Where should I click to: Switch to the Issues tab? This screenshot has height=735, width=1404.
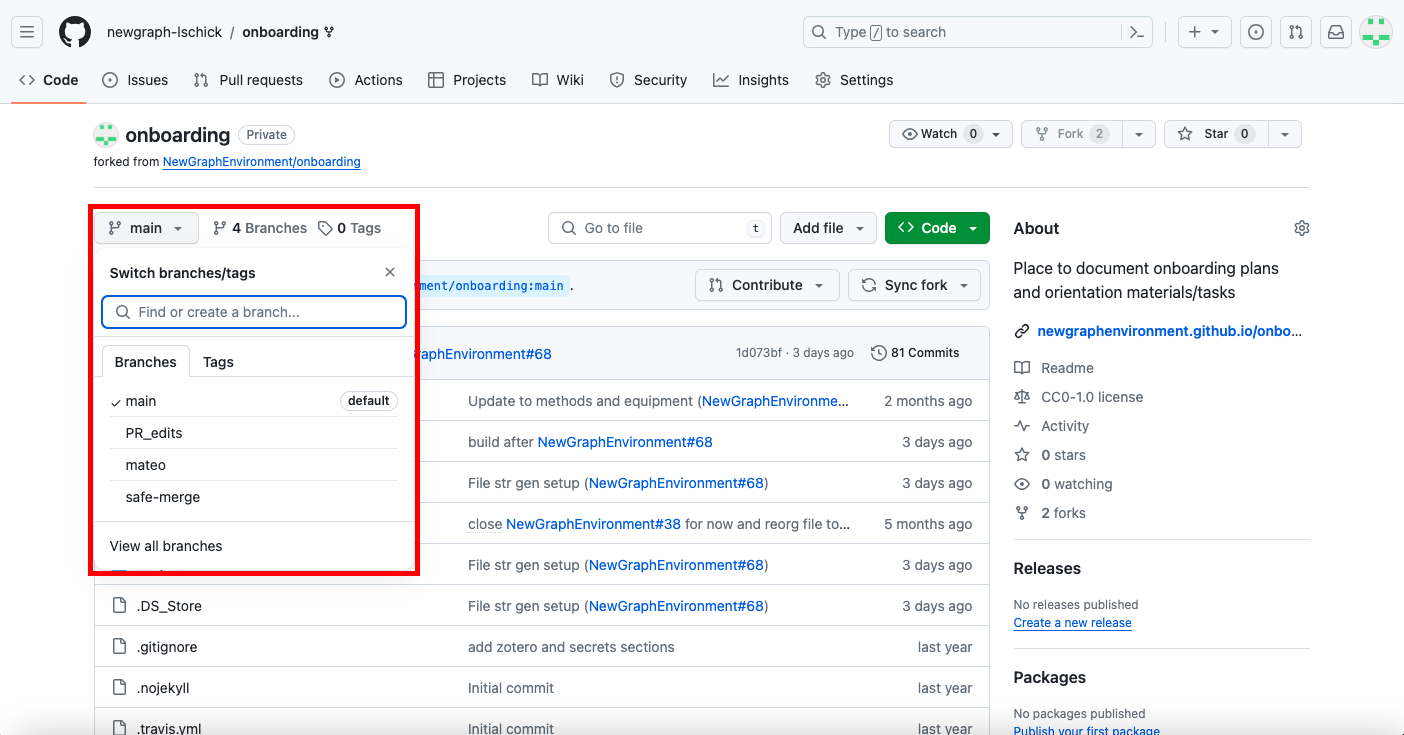click(x=135, y=80)
